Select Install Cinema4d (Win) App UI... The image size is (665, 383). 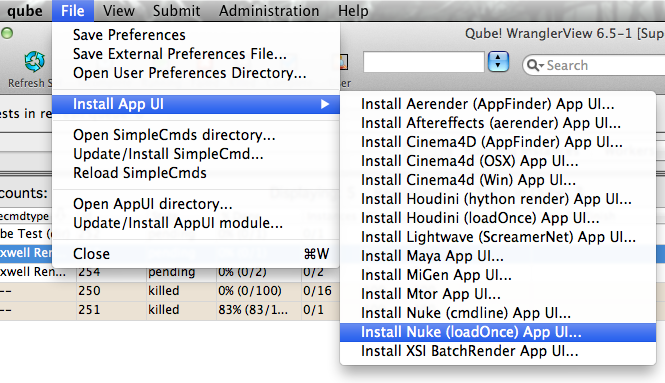coord(498,180)
